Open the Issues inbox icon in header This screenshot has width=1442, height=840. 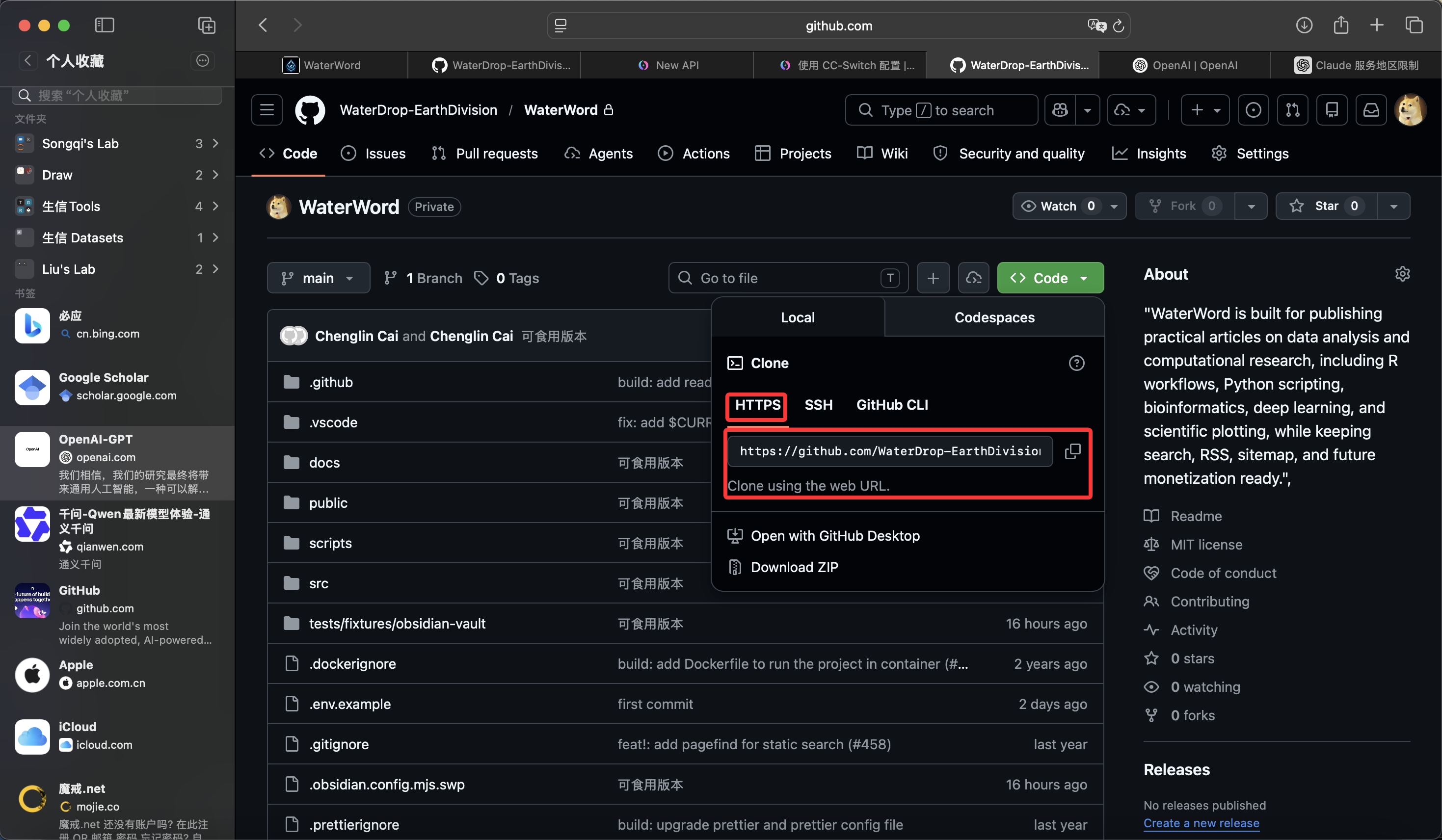(x=1253, y=110)
